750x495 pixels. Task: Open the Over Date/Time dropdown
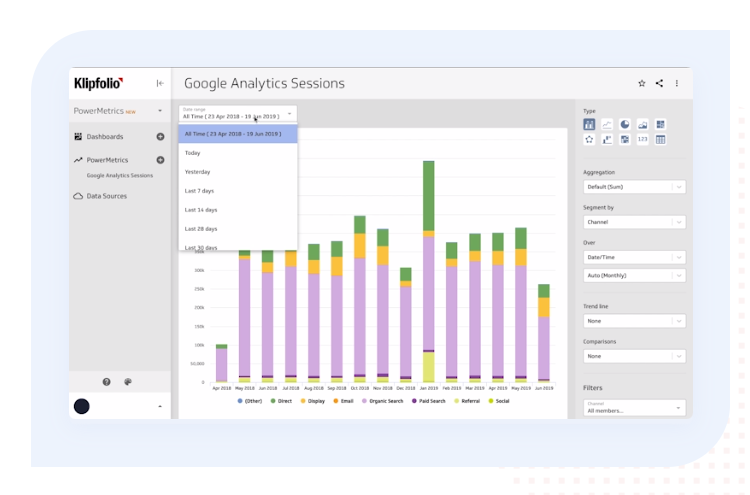(634, 257)
